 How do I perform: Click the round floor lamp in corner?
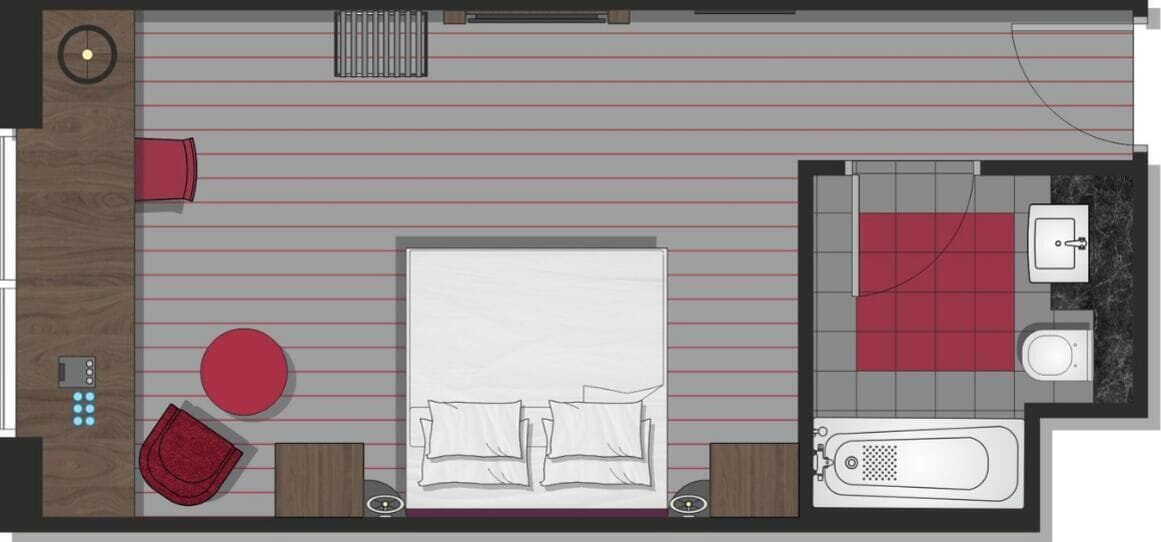pos(87,54)
